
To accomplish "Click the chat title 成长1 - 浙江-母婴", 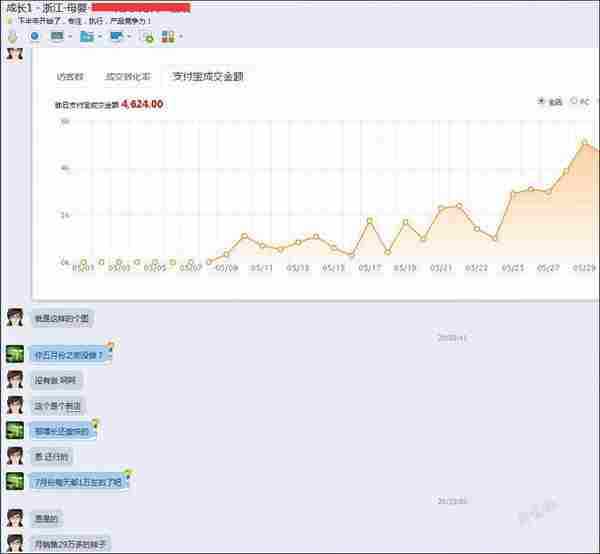I will click(x=45, y=8).
